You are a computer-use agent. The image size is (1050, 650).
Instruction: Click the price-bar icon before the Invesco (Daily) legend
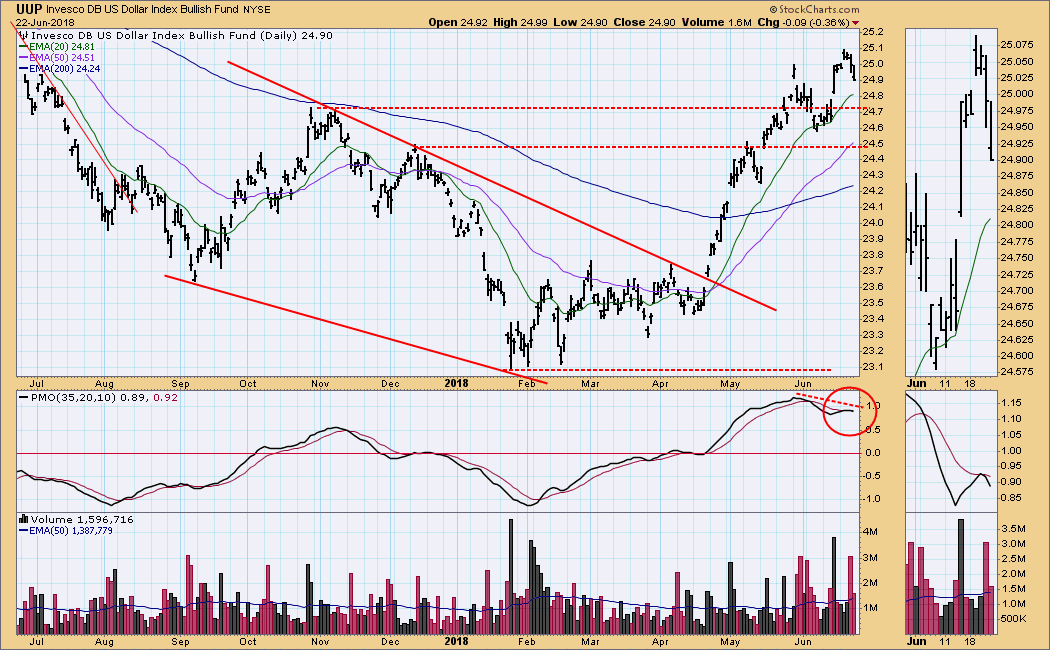[x=24, y=35]
